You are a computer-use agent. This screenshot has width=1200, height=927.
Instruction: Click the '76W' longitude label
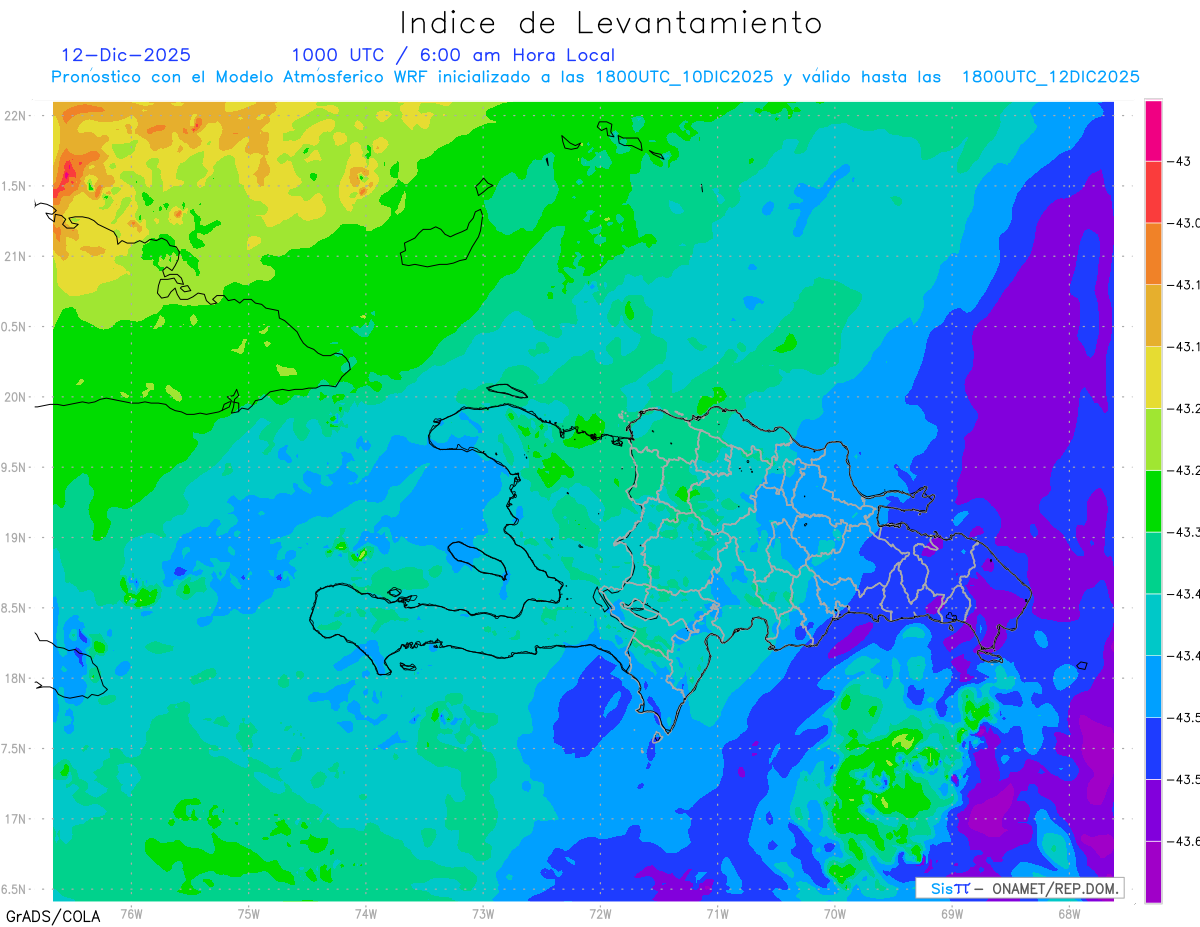pyautogui.click(x=132, y=914)
